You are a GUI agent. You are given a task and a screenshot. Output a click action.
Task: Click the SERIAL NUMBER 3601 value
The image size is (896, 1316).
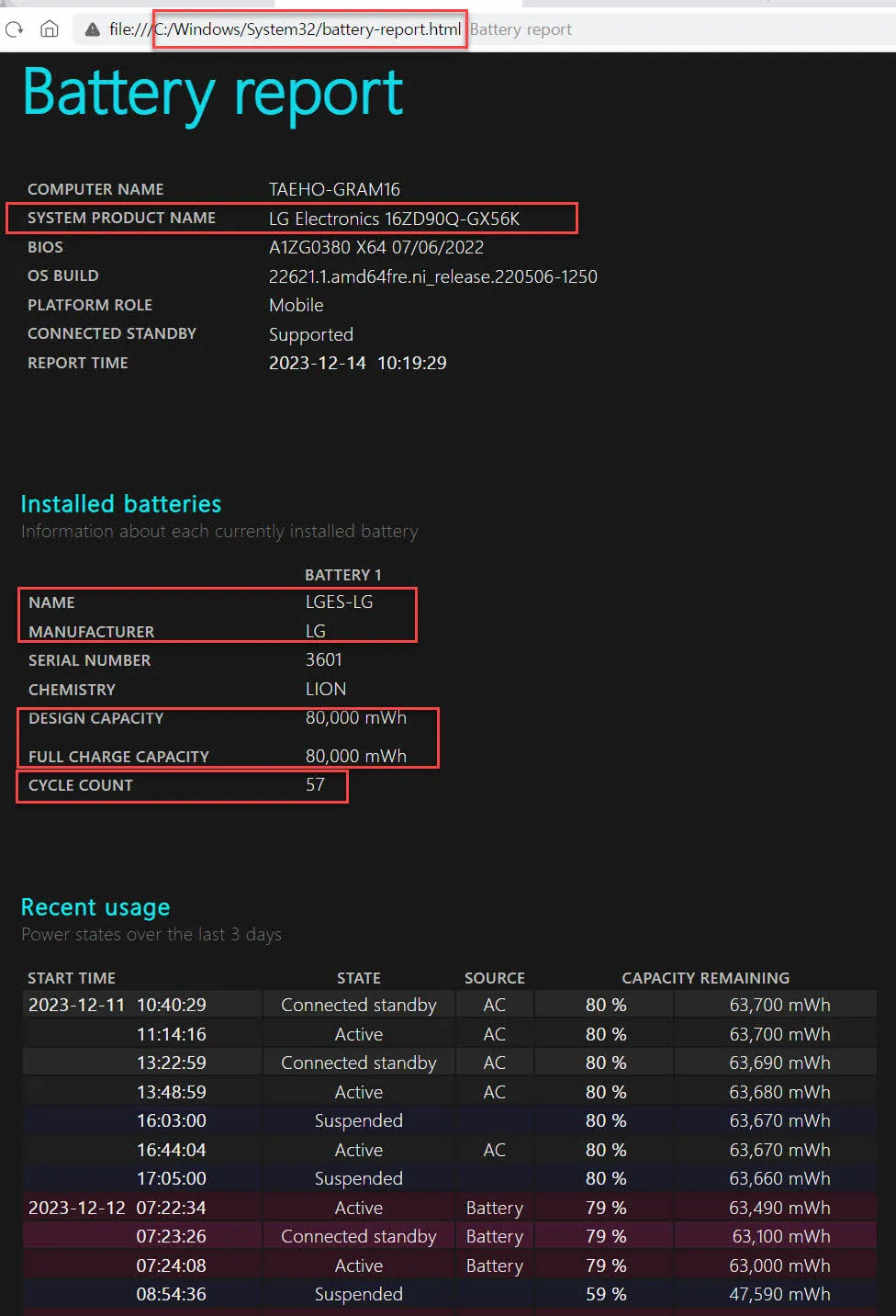[326, 659]
